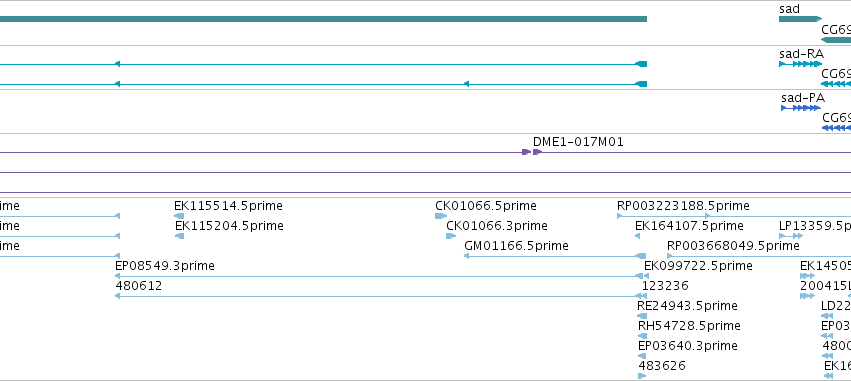Click the purple DME1-017M01 arrow markers
Viewport: 851px width, 381px height.
click(x=532, y=152)
